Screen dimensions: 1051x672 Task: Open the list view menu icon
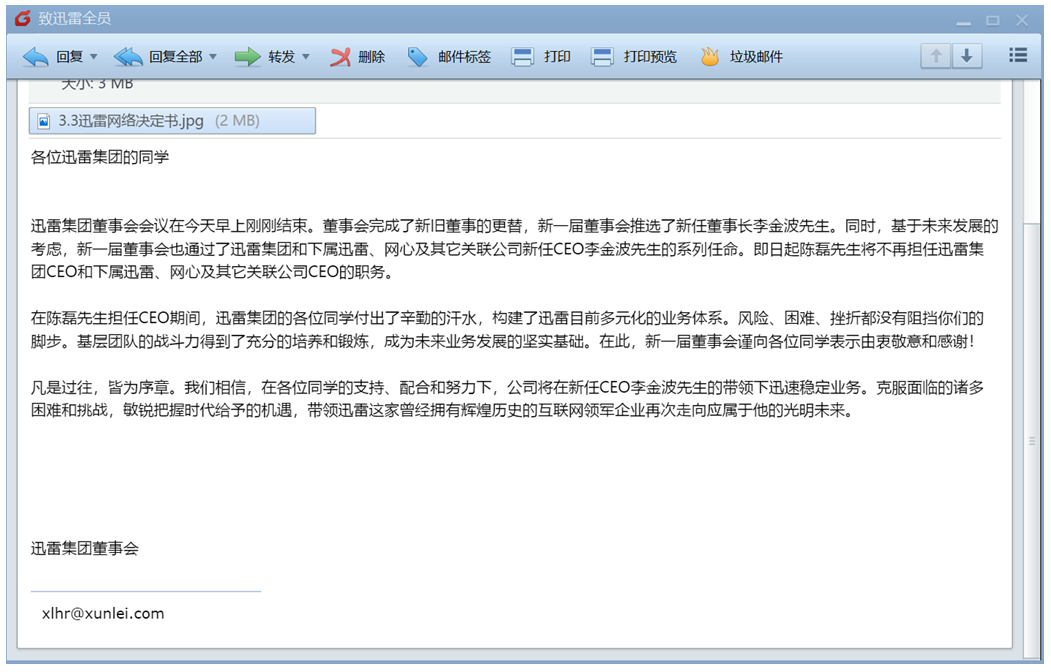[1017, 56]
